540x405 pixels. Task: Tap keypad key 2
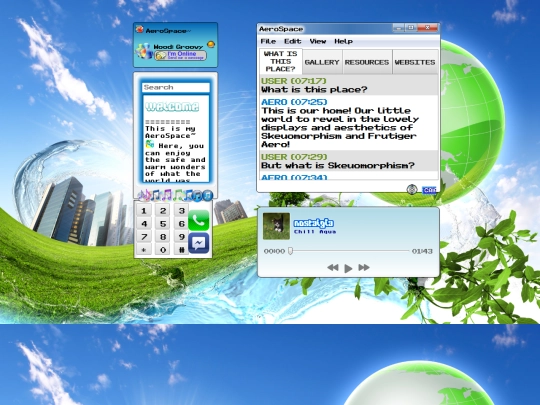[x=163, y=210]
